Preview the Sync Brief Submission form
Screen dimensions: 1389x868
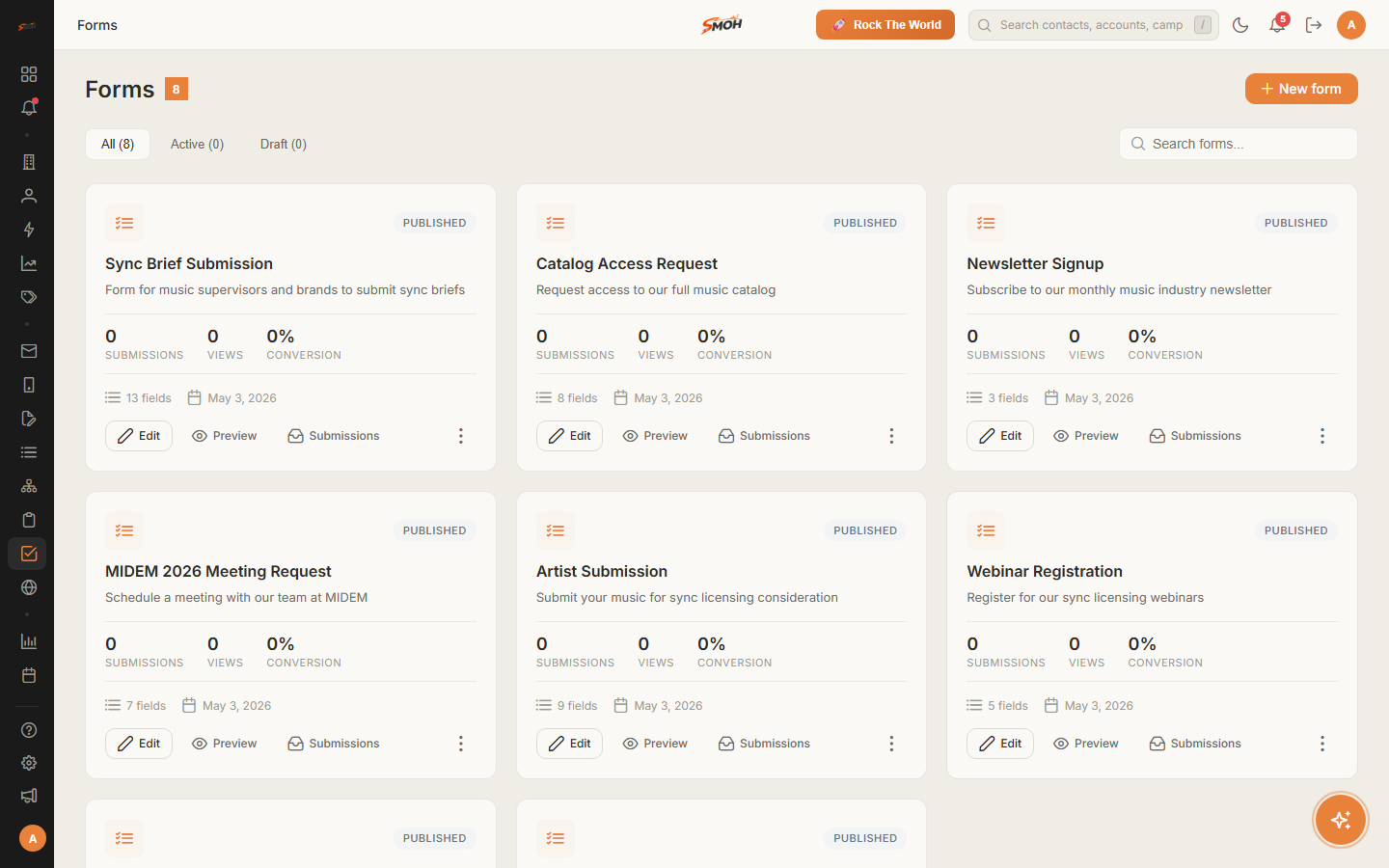tap(224, 436)
